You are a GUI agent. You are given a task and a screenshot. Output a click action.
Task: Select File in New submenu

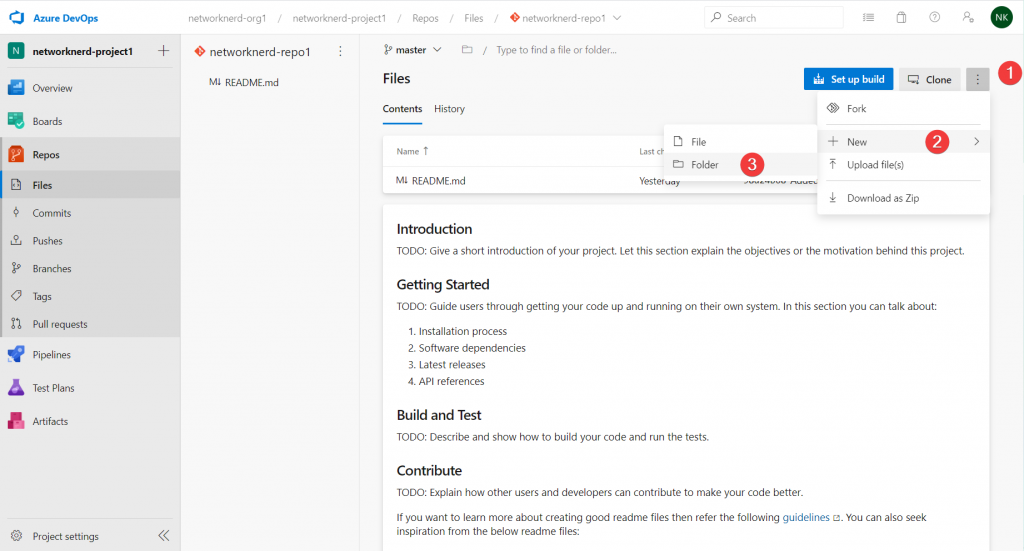[740, 142]
